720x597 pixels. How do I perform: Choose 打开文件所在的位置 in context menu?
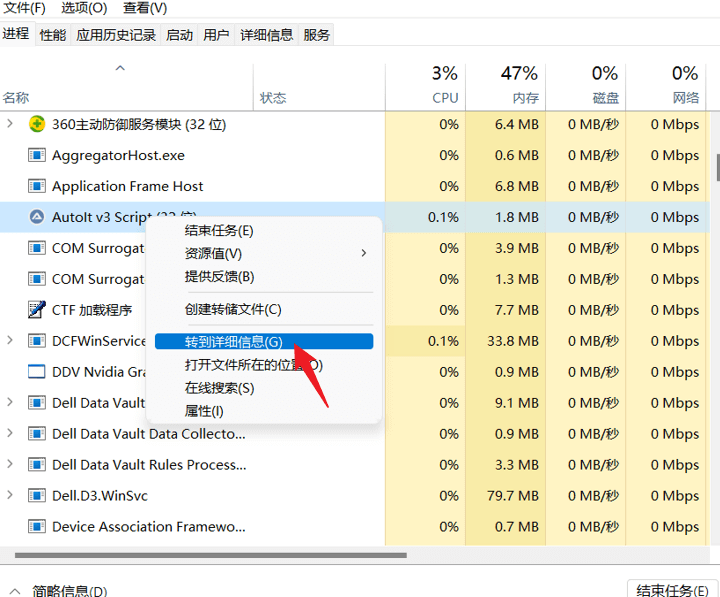pos(264,365)
